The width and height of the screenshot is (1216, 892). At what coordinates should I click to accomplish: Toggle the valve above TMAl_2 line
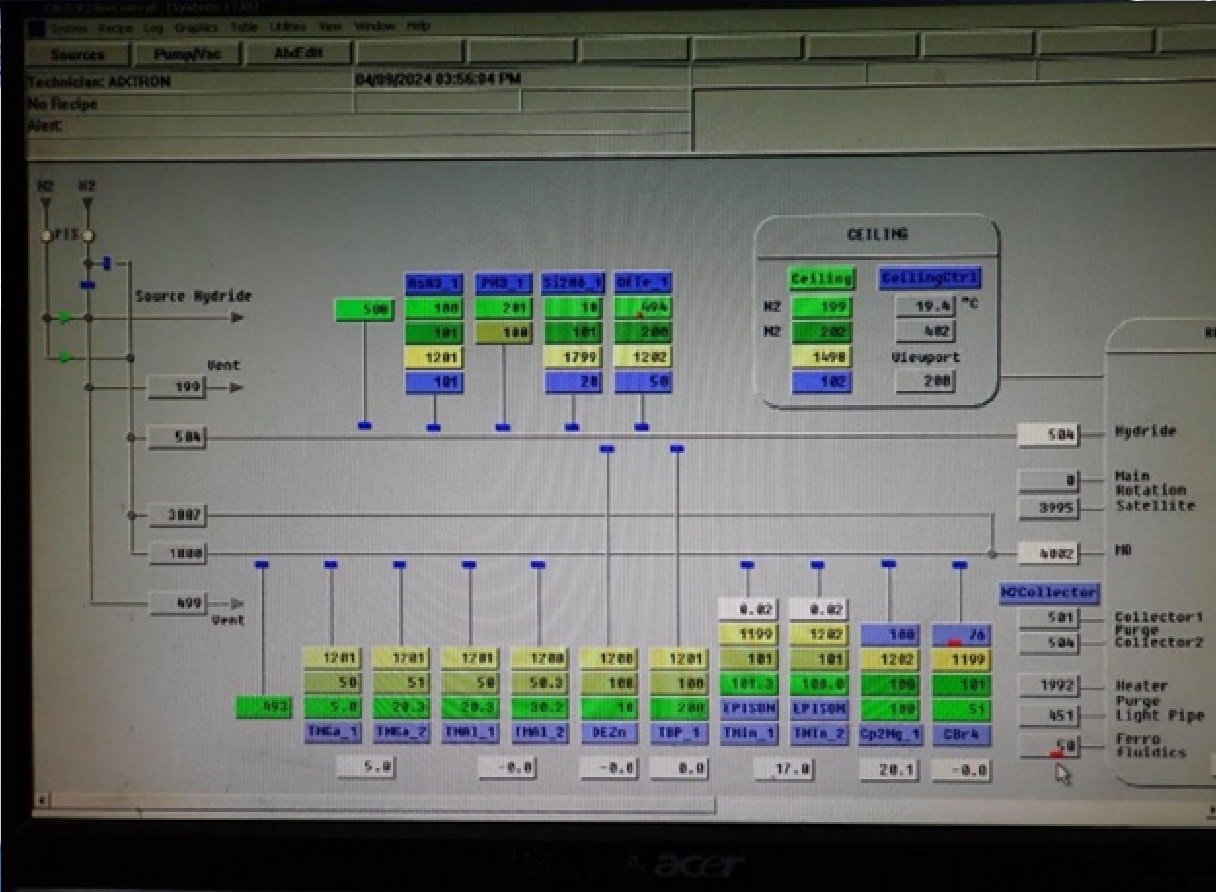[x=538, y=565]
